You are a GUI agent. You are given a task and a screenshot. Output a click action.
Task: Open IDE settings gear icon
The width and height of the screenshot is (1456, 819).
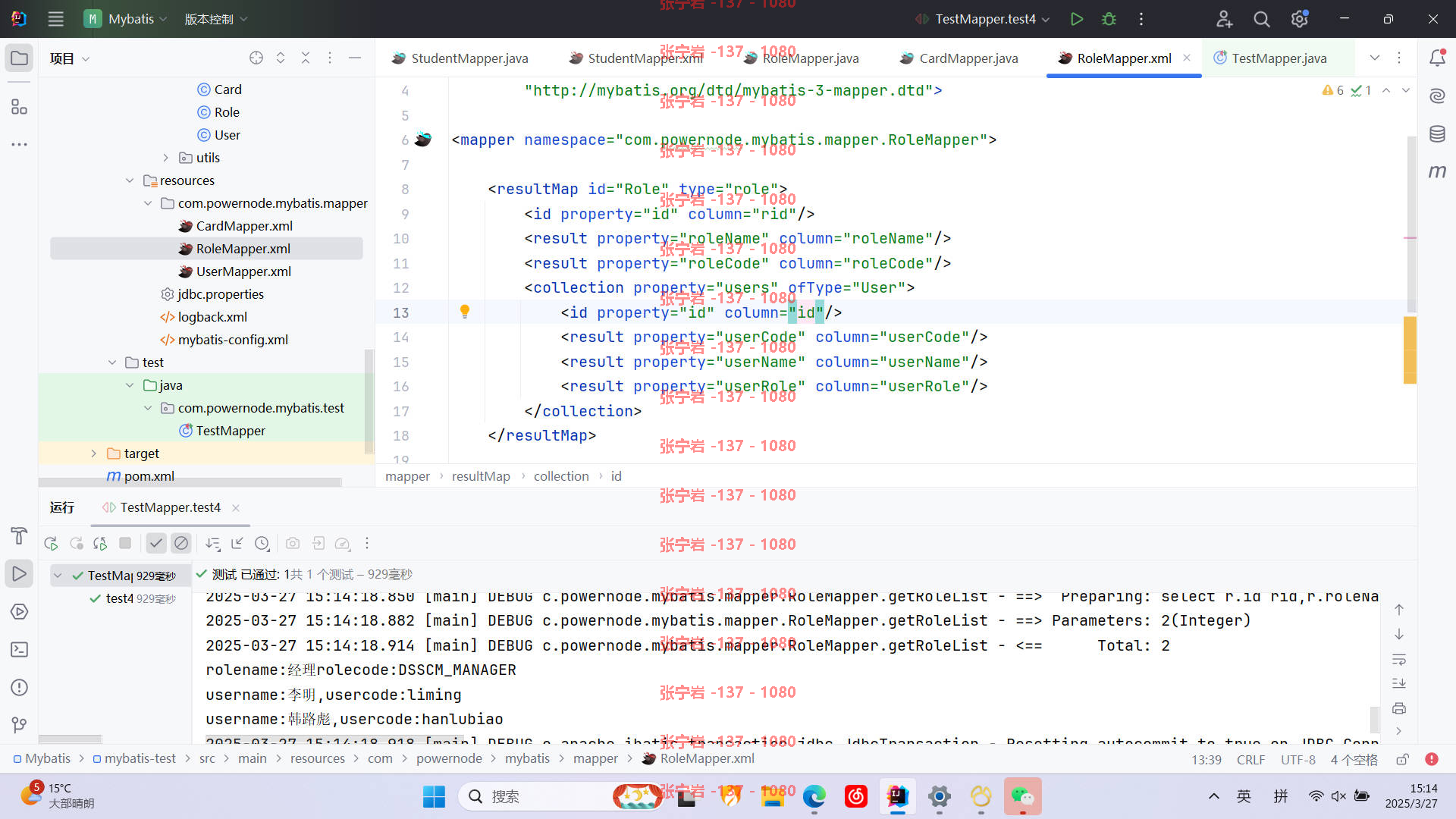(1299, 19)
